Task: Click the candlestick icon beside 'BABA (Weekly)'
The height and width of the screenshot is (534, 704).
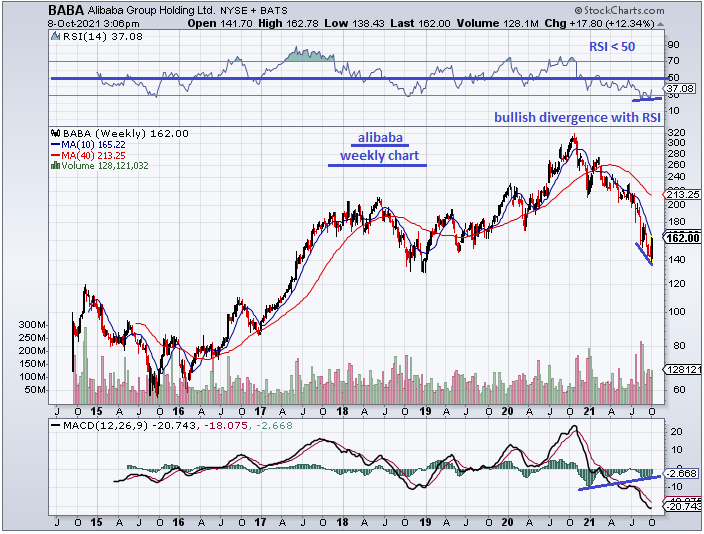Action: pyautogui.click(x=56, y=133)
